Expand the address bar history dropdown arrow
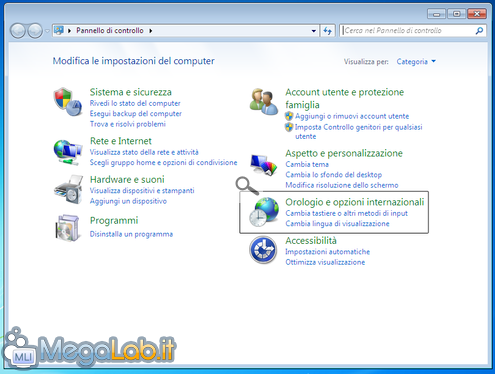This screenshot has height=374, width=495. pos(314,31)
